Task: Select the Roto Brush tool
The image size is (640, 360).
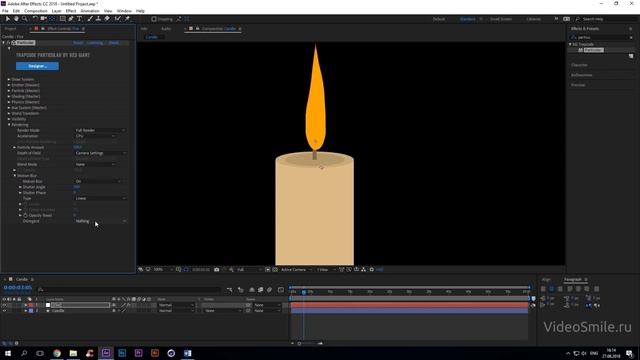Action: (x=118, y=19)
